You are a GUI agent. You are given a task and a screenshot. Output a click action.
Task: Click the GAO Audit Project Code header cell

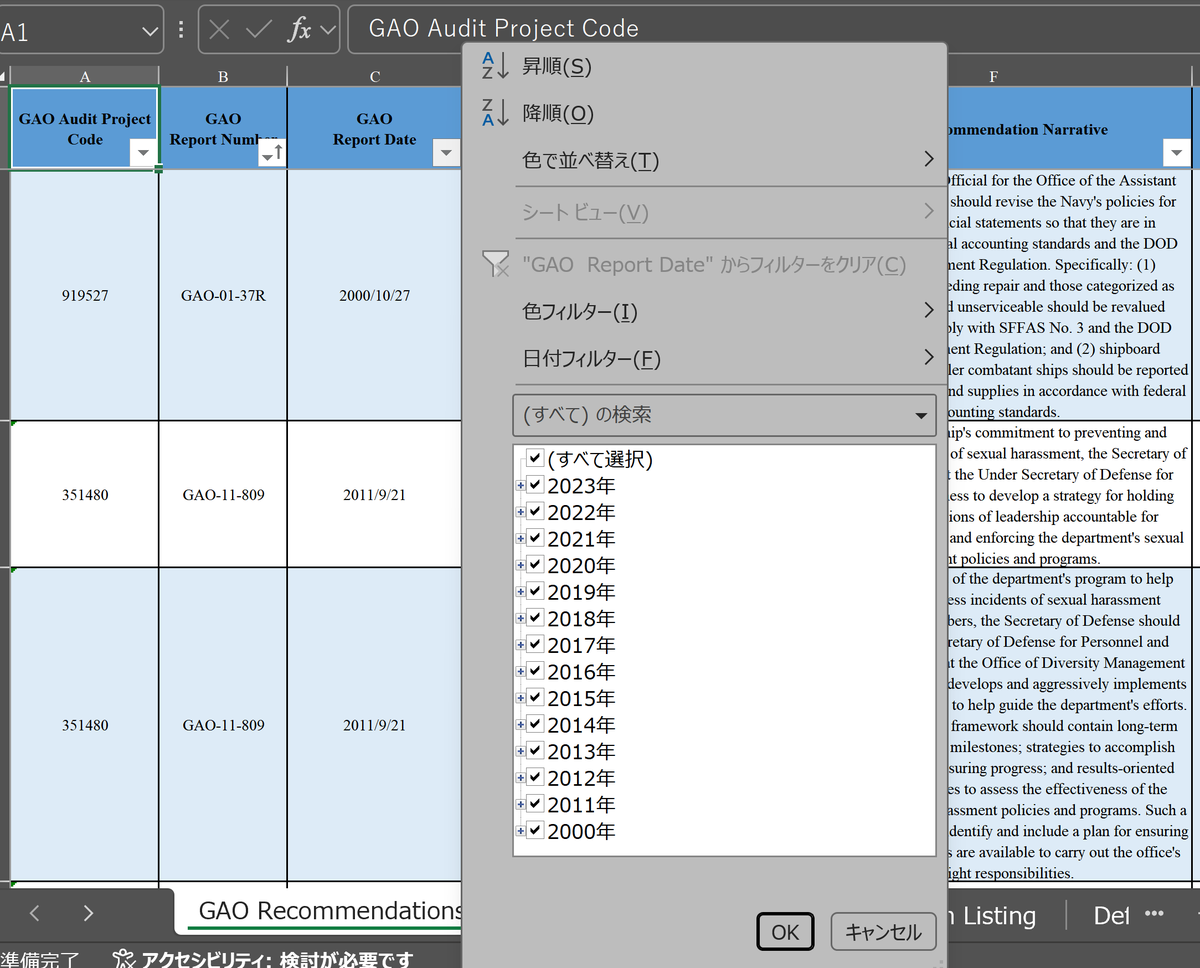tap(85, 128)
